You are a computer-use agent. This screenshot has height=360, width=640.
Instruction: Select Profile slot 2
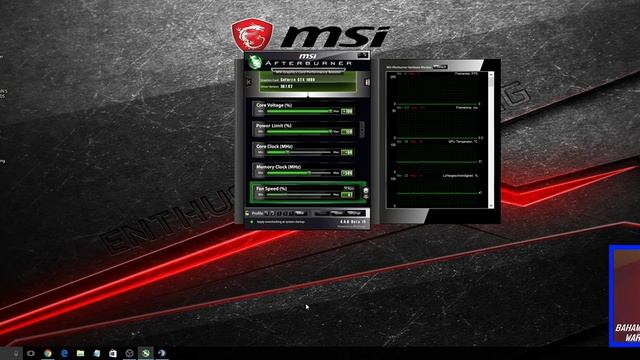[273, 213]
